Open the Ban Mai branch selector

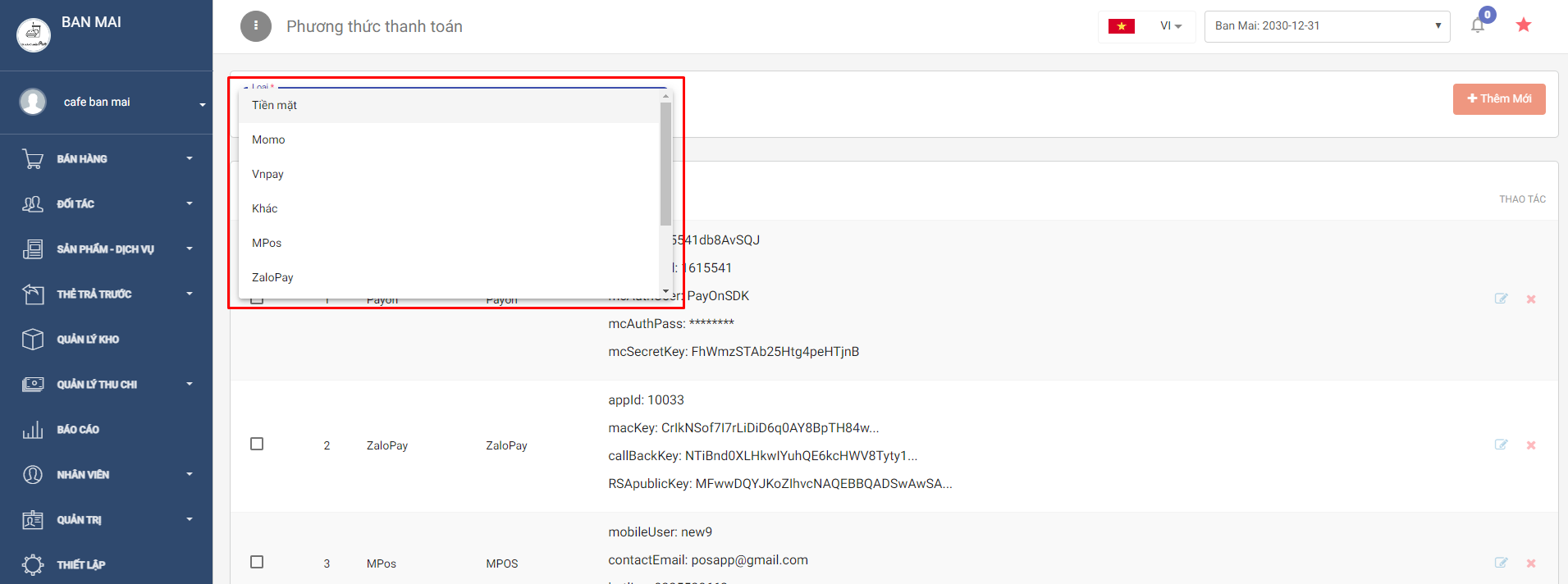pos(1327,26)
